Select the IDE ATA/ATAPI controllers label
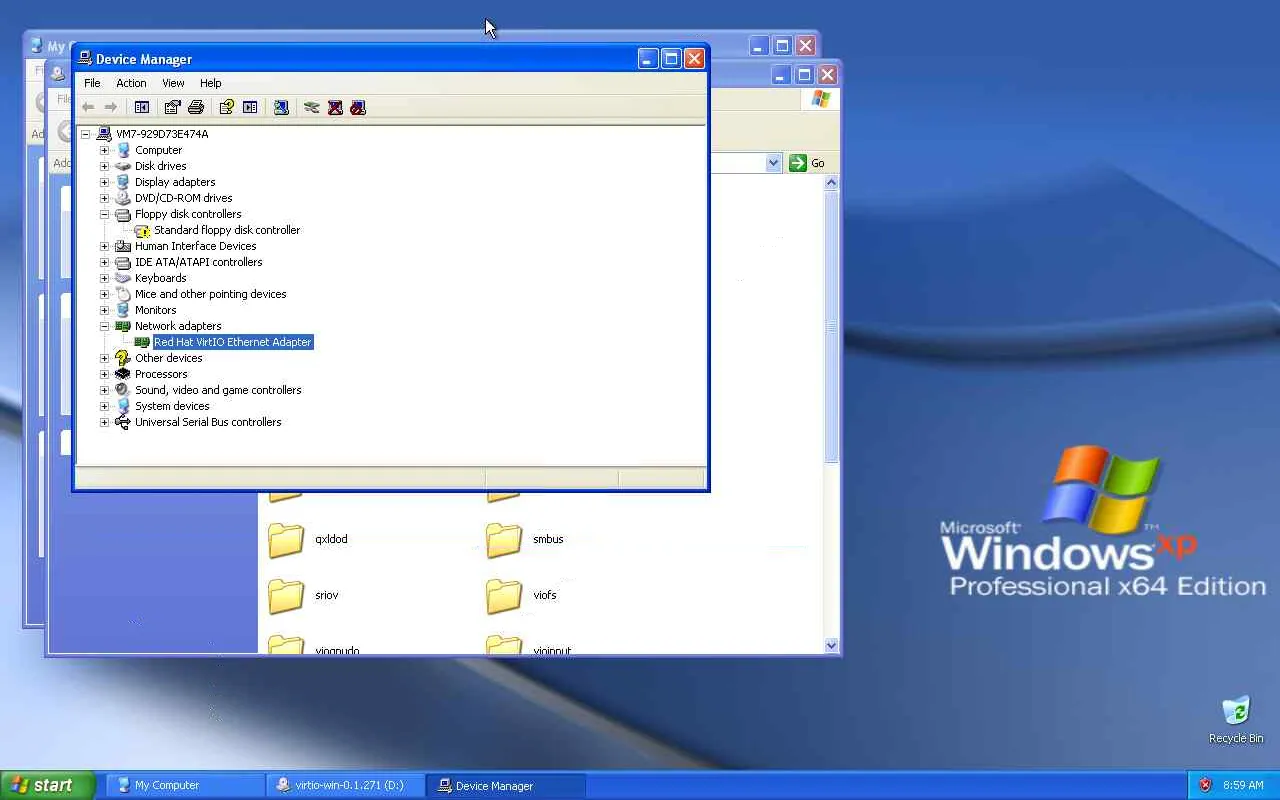This screenshot has height=800, width=1280. pyautogui.click(x=199, y=262)
